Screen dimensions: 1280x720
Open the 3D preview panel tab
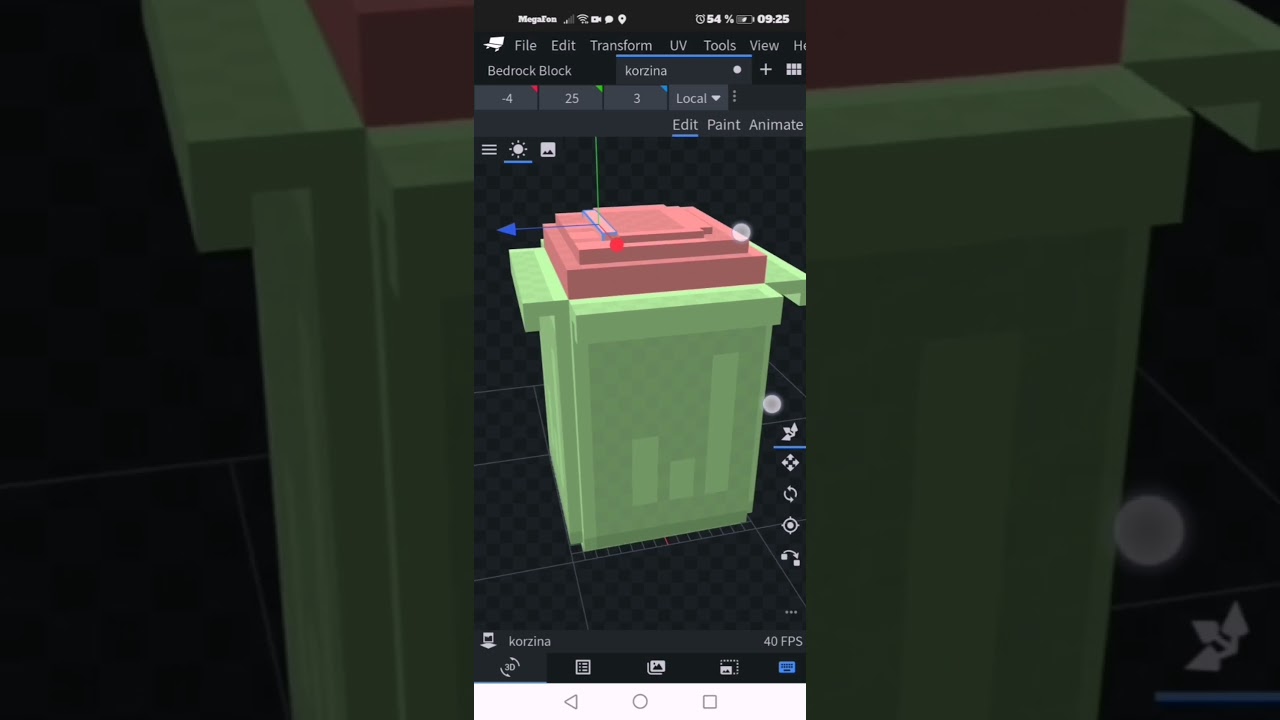point(510,667)
